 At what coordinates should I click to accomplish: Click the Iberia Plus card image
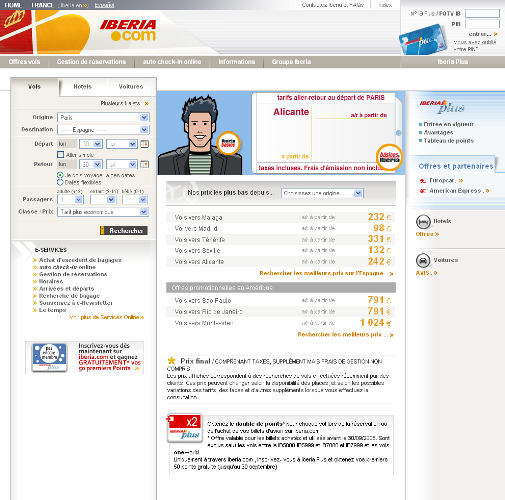423,40
